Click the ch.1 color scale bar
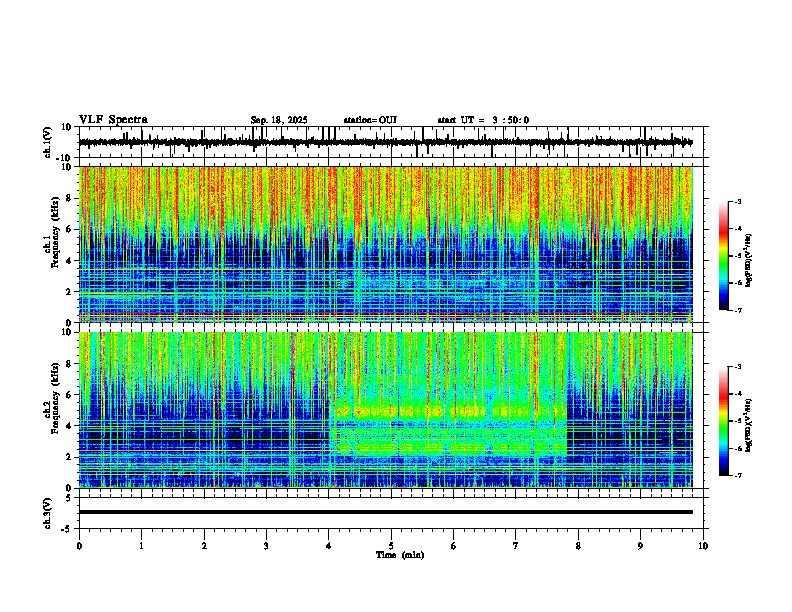 pyautogui.click(x=724, y=256)
